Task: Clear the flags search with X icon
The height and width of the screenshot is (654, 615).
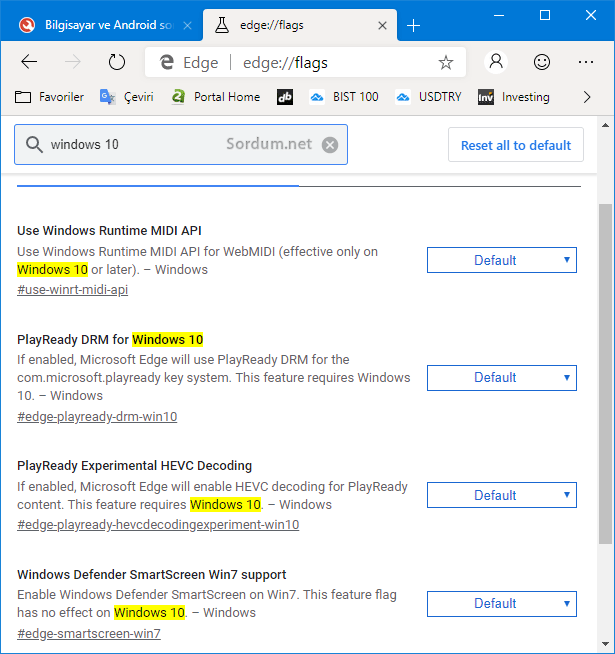Action: pyautogui.click(x=330, y=145)
